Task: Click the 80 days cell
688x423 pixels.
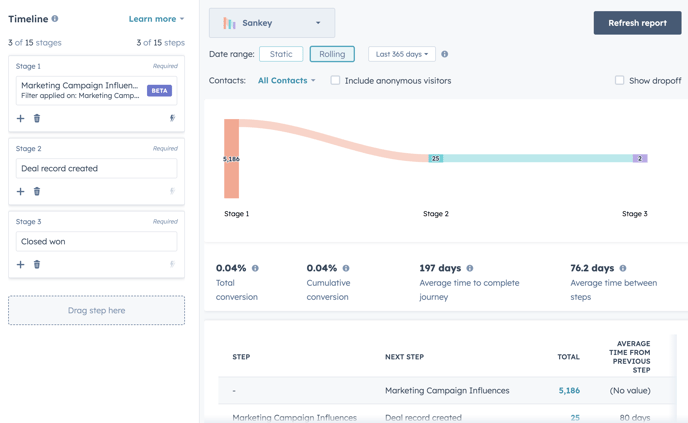Action: pos(635,418)
